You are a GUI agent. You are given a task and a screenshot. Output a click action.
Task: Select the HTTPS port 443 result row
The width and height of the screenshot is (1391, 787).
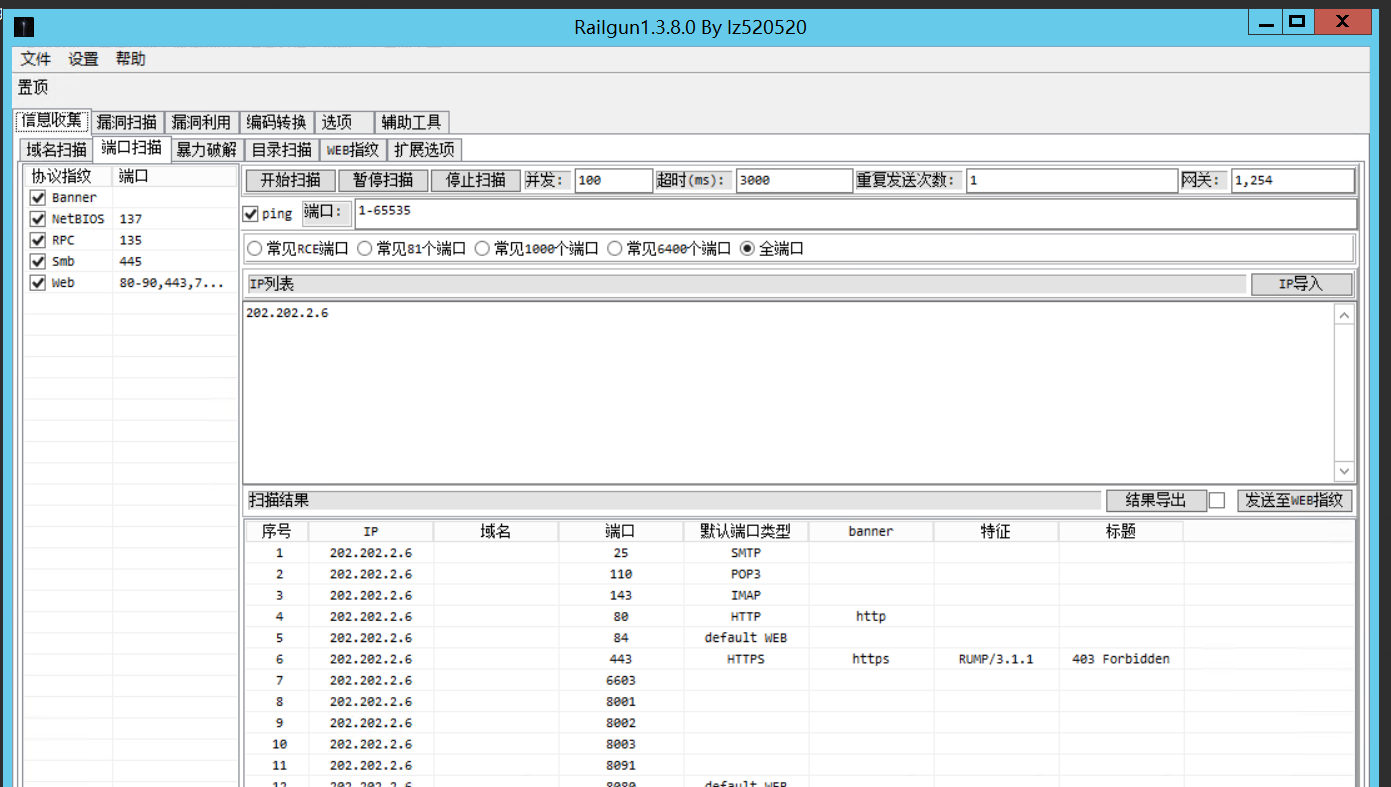coord(799,659)
